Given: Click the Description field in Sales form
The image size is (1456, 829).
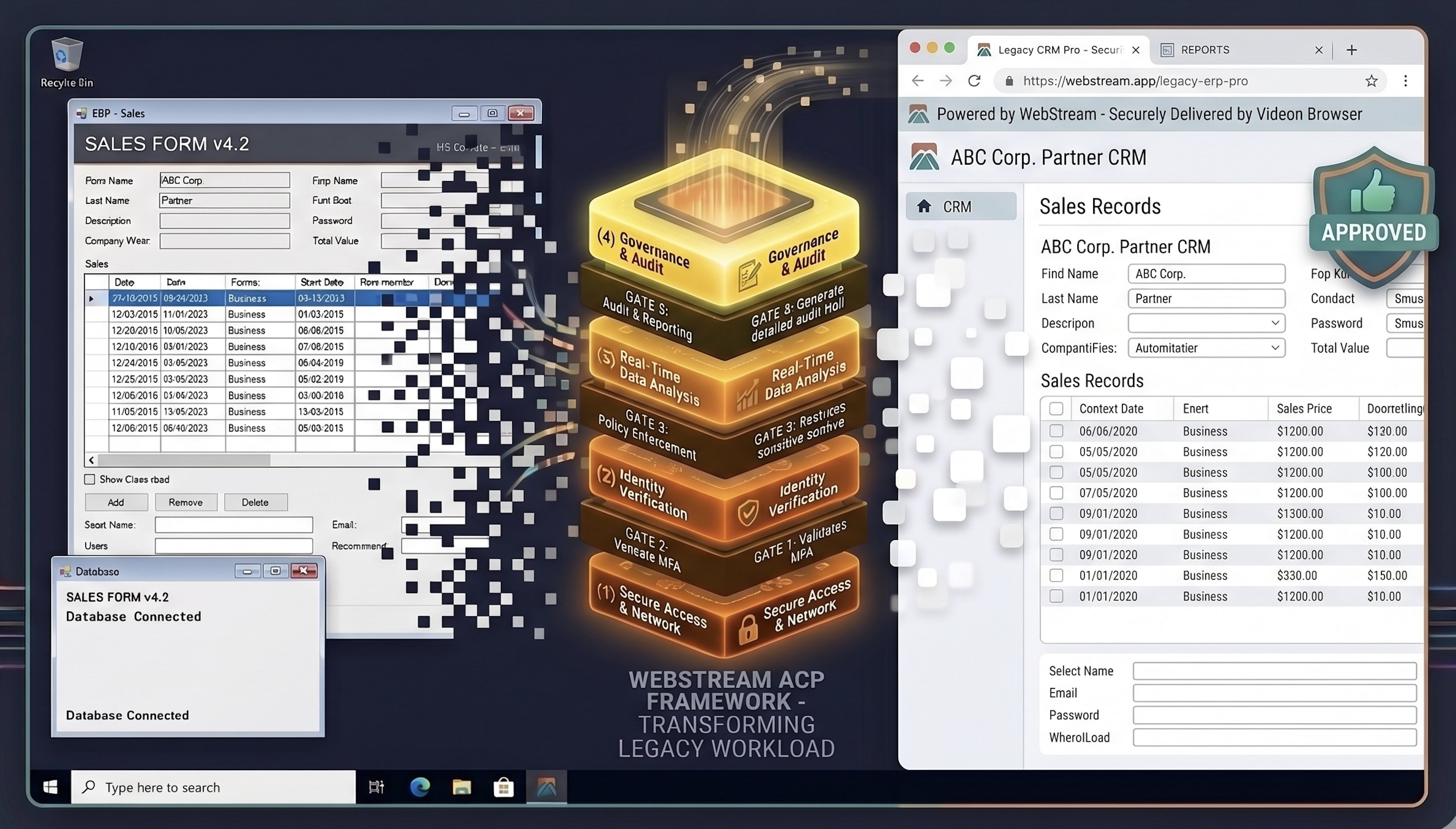Looking at the screenshot, I should click(x=224, y=220).
